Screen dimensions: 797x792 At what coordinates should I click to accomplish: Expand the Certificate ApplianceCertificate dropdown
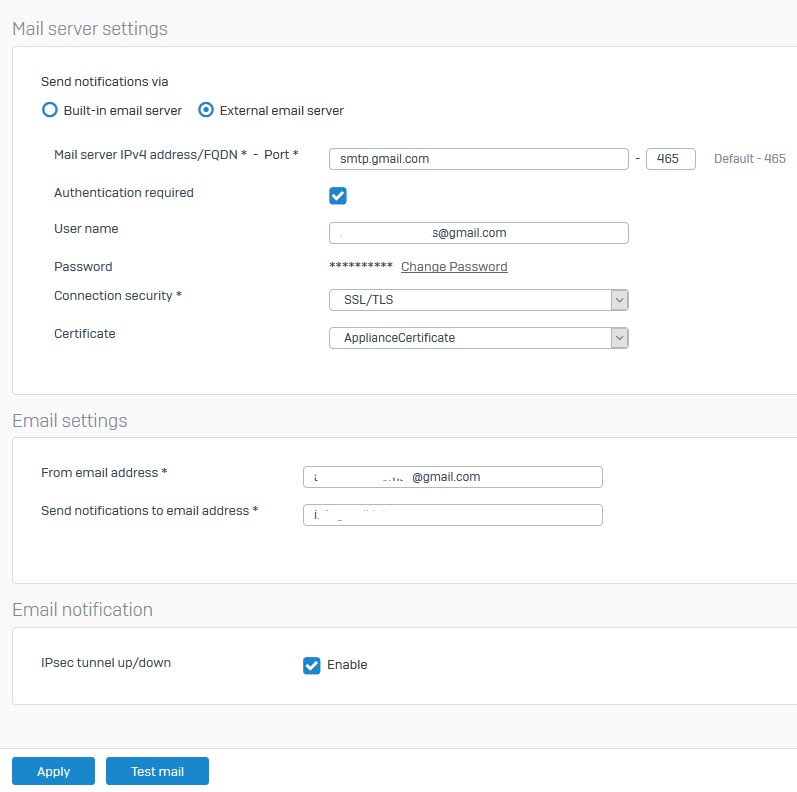pyautogui.click(x=479, y=338)
